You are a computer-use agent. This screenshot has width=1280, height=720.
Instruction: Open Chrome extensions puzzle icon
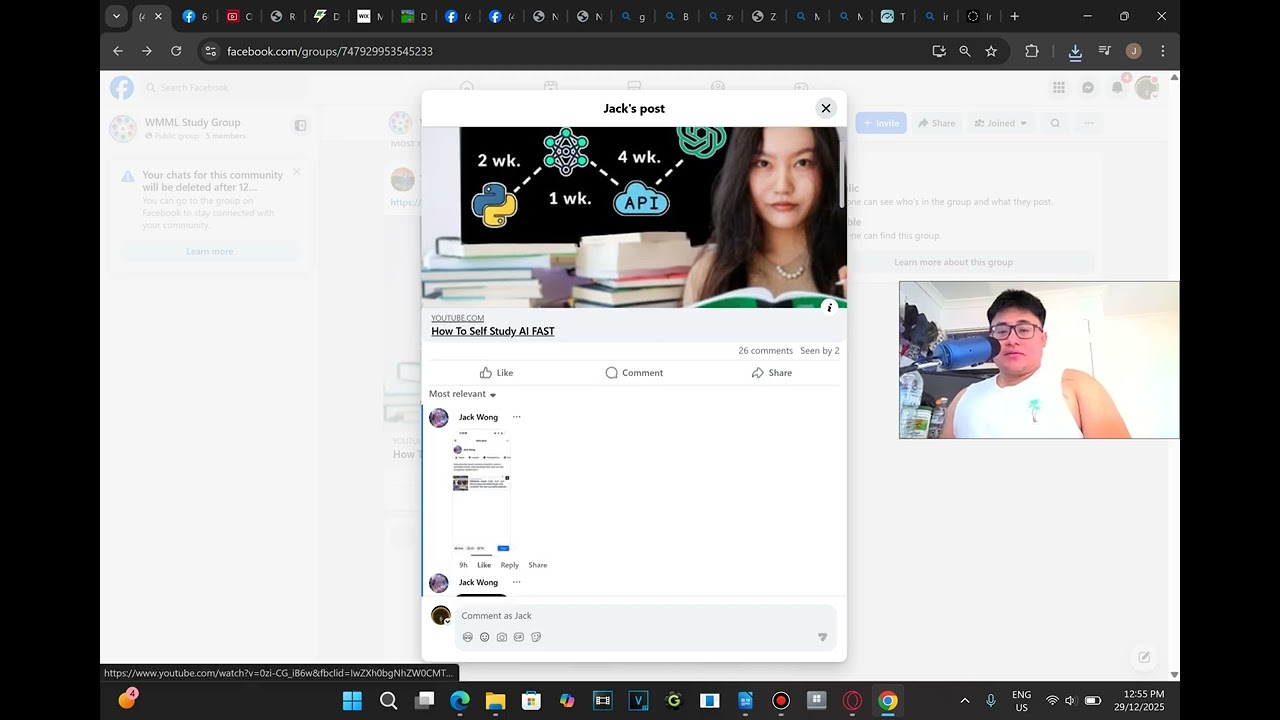point(1032,51)
